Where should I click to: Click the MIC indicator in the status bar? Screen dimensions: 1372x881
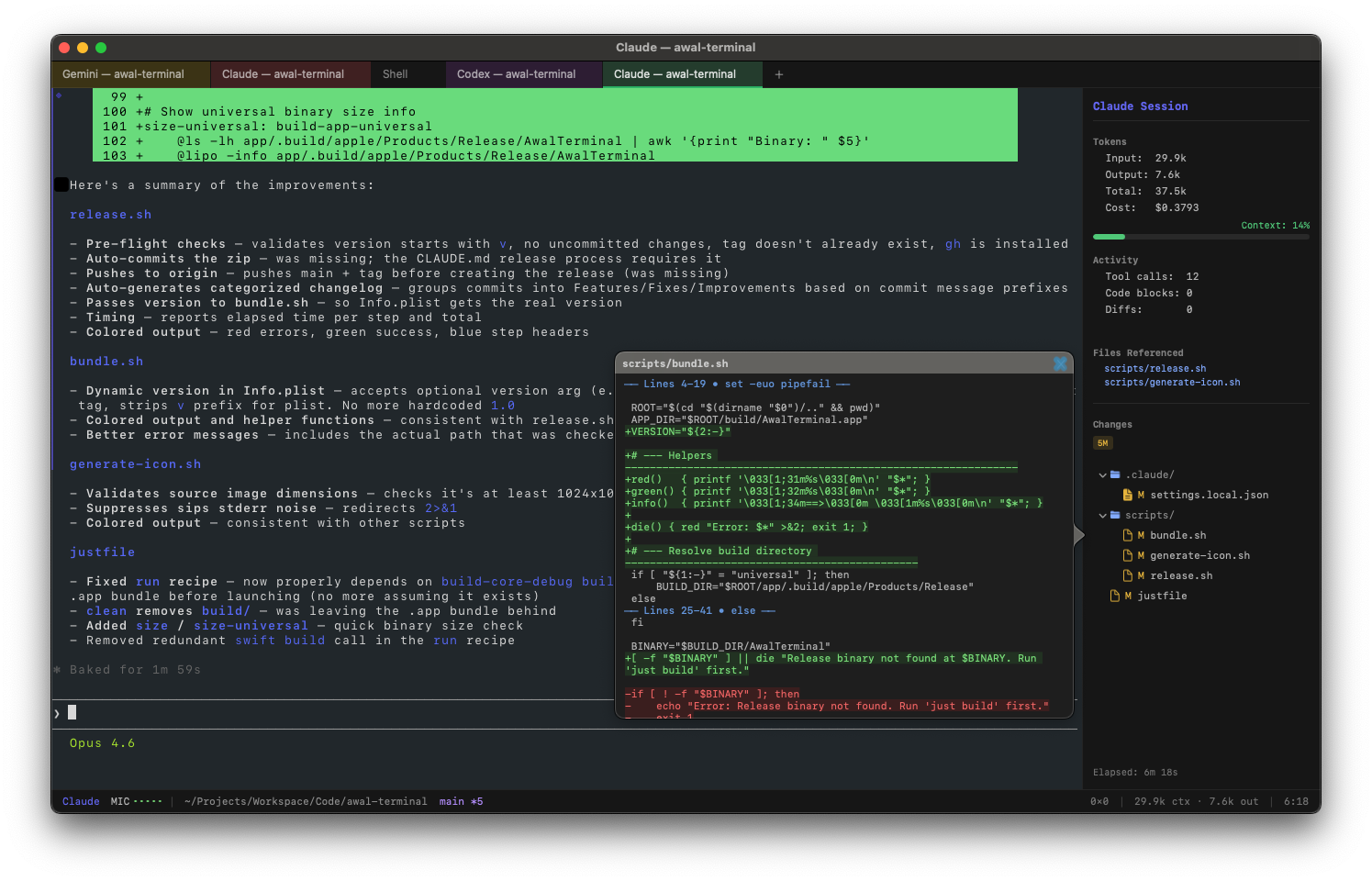(136, 801)
